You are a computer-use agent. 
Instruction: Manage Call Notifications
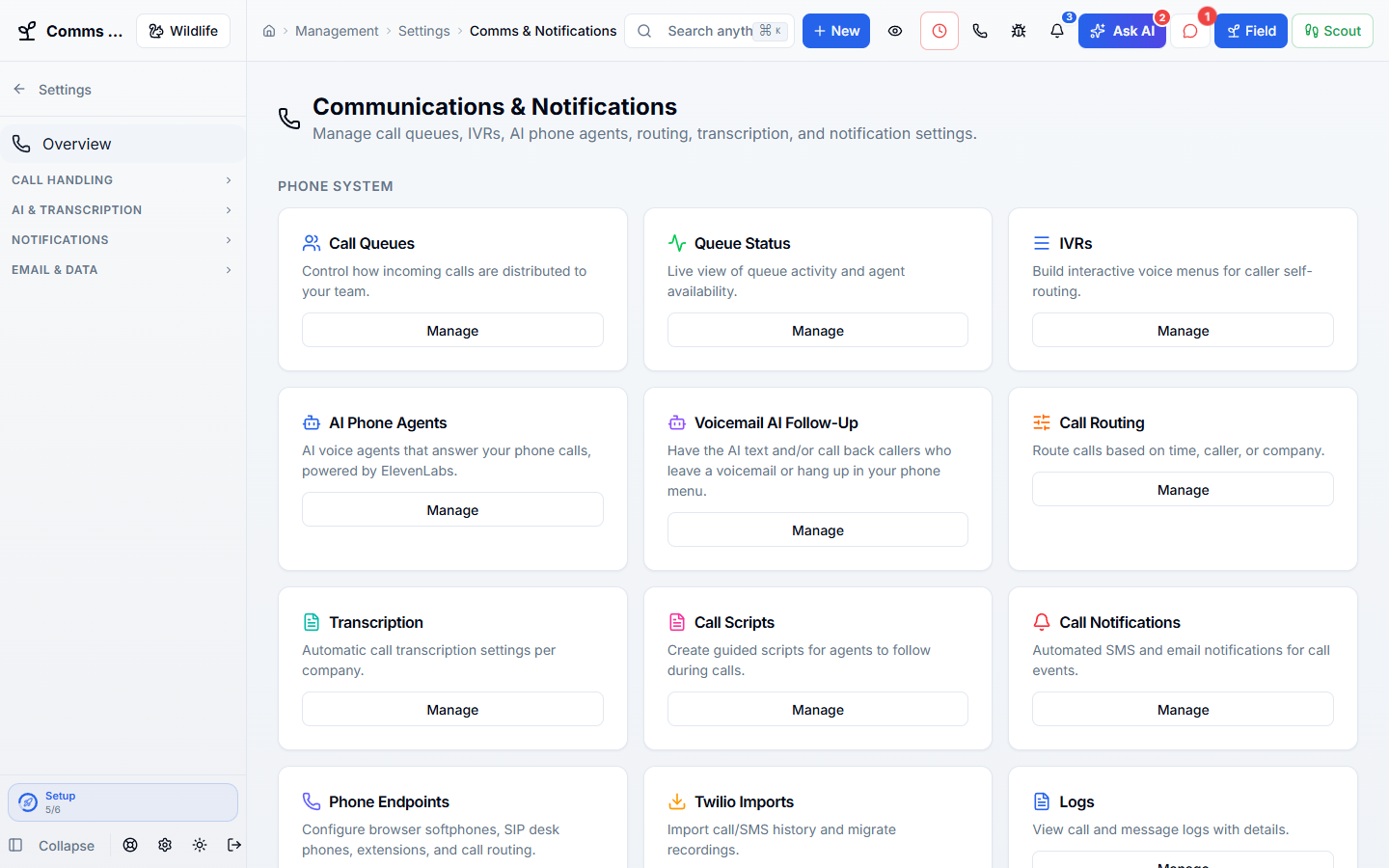pyautogui.click(x=1183, y=709)
